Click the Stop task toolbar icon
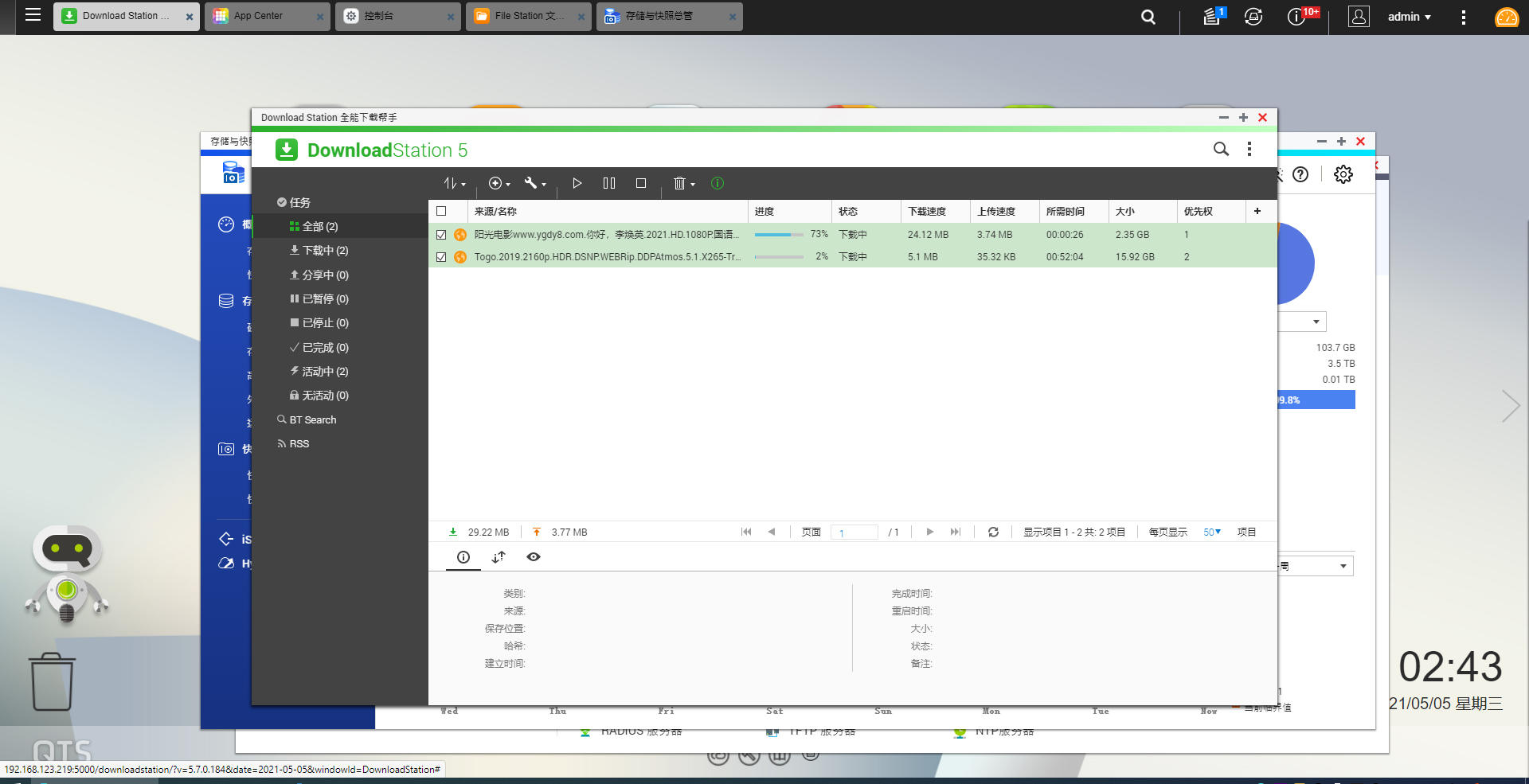This screenshot has width=1529, height=784. pyautogui.click(x=641, y=183)
